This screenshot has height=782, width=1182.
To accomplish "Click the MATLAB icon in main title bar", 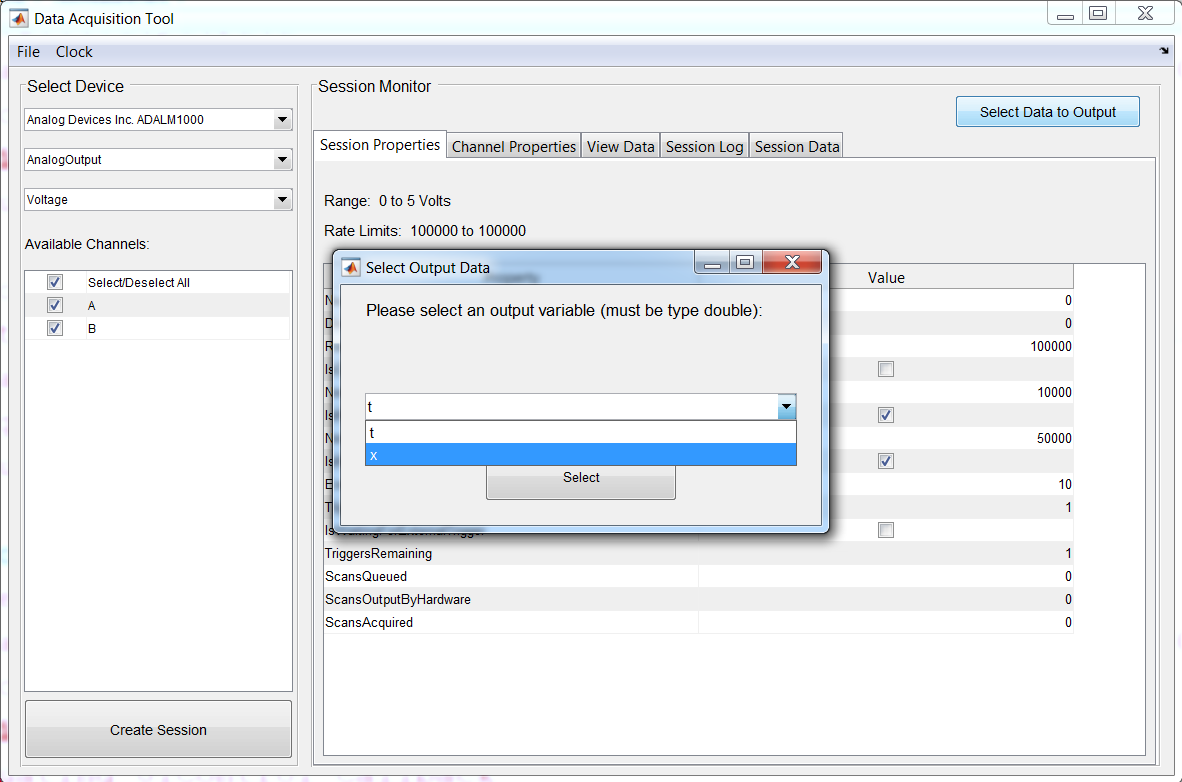I will pos(19,18).
